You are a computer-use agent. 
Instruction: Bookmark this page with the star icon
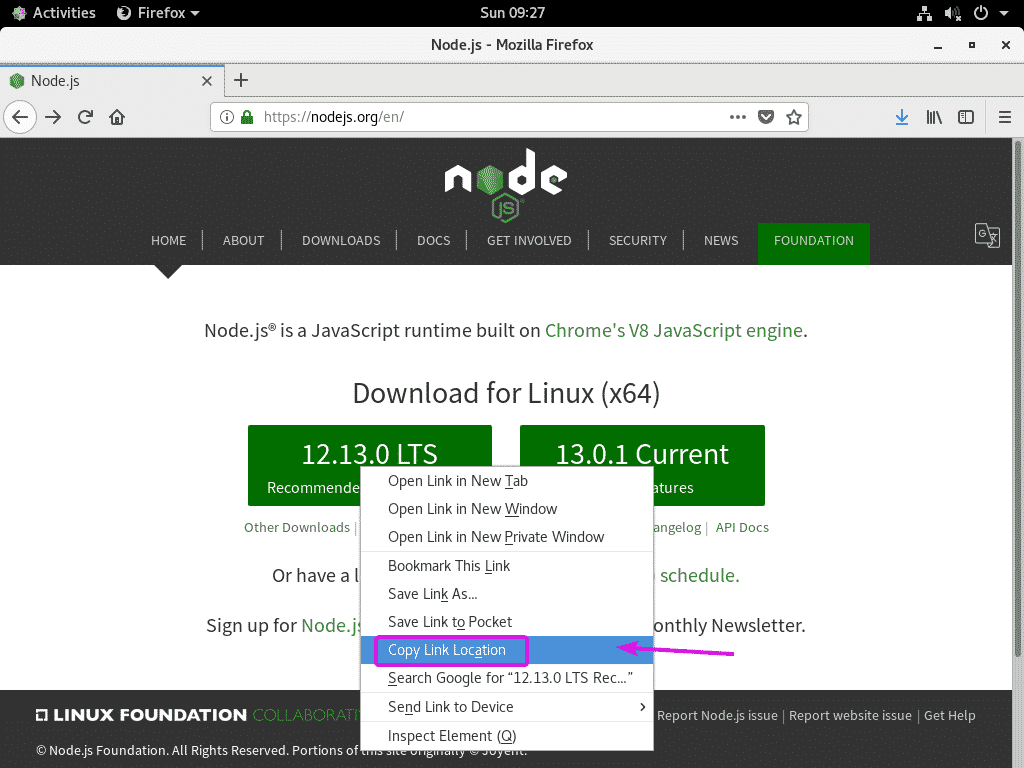pyautogui.click(x=794, y=117)
